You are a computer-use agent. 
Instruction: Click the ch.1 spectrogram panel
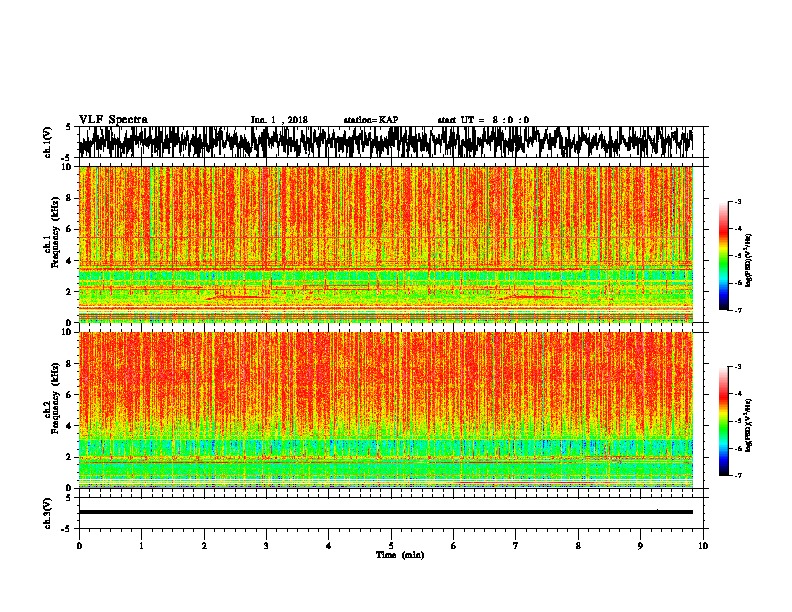[385, 244]
